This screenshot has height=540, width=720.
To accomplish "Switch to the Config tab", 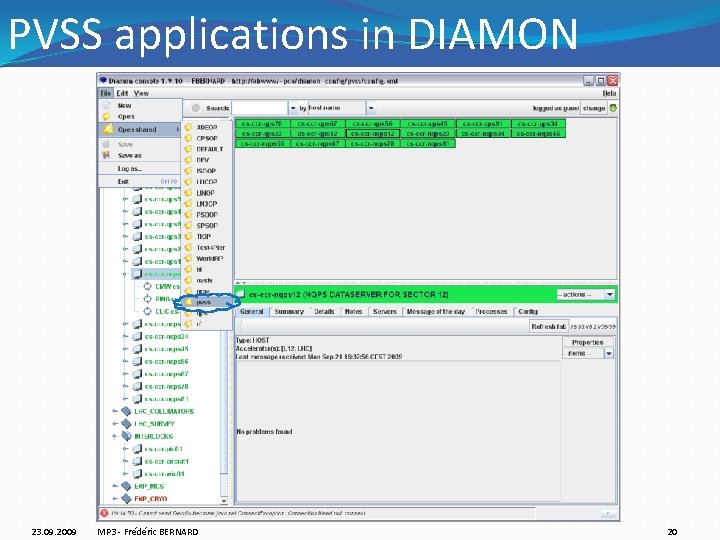I will [528, 311].
